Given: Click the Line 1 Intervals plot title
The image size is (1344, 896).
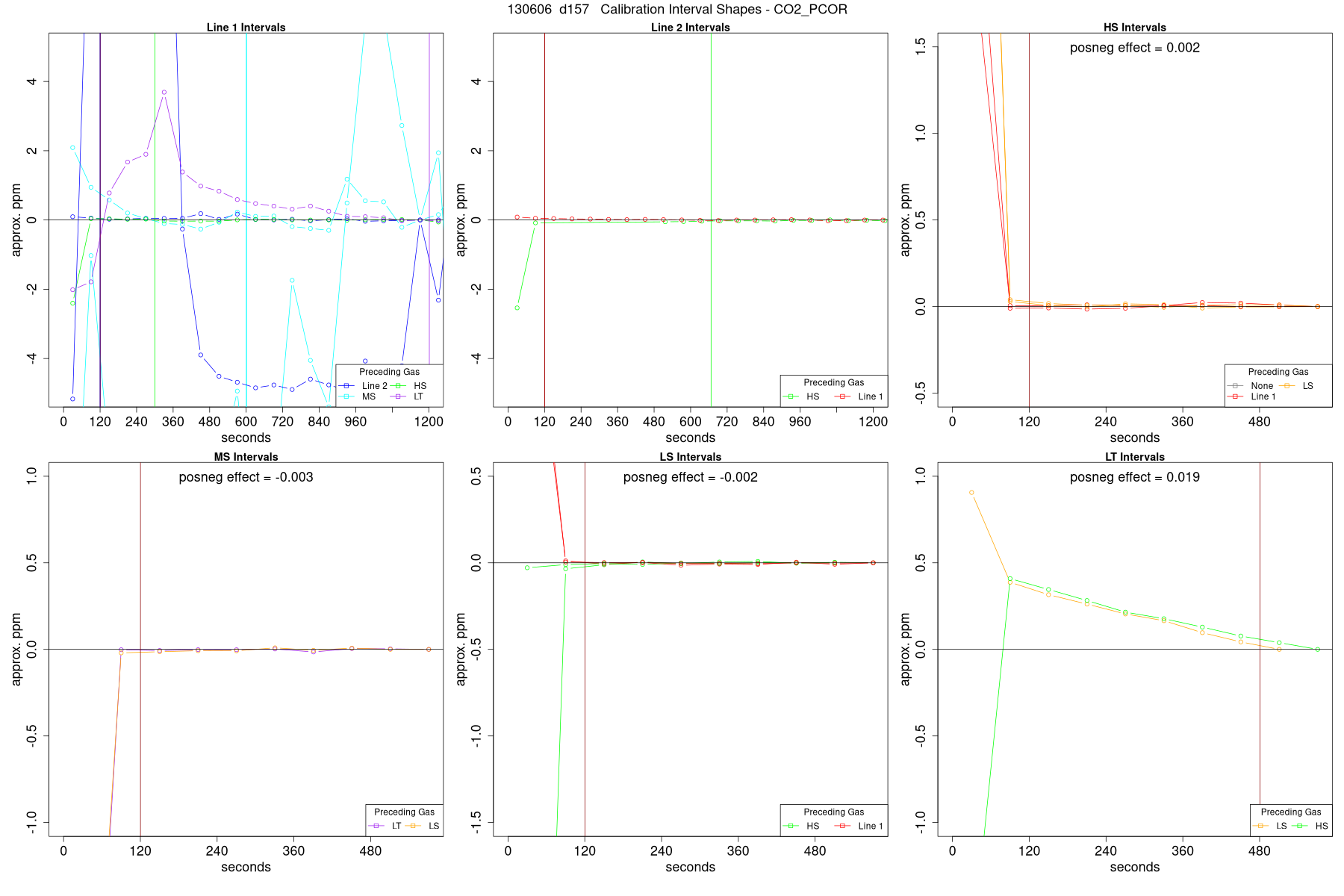Looking at the screenshot, I should click(246, 28).
